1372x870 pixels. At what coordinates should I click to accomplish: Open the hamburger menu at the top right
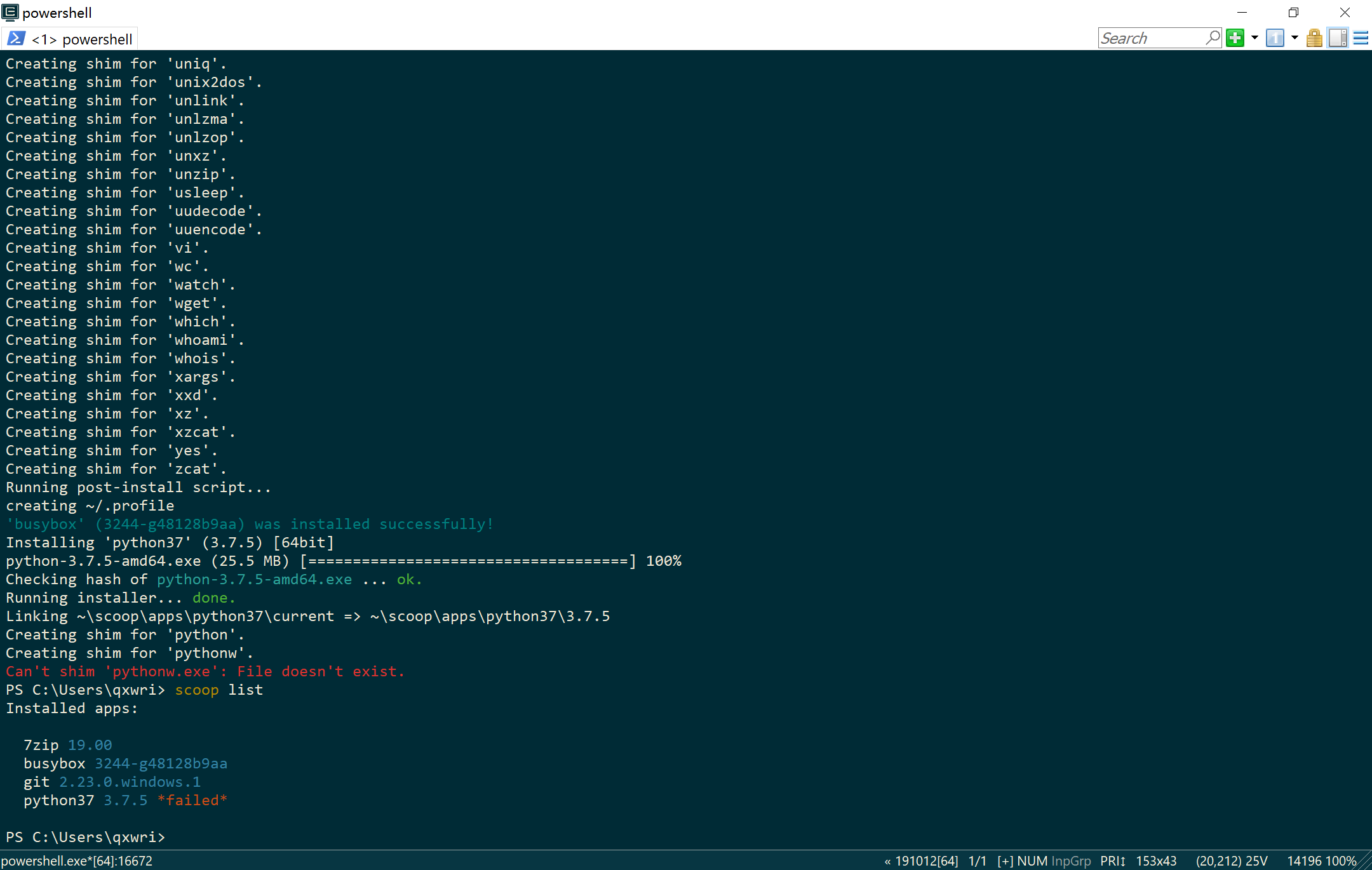click(x=1360, y=37)
